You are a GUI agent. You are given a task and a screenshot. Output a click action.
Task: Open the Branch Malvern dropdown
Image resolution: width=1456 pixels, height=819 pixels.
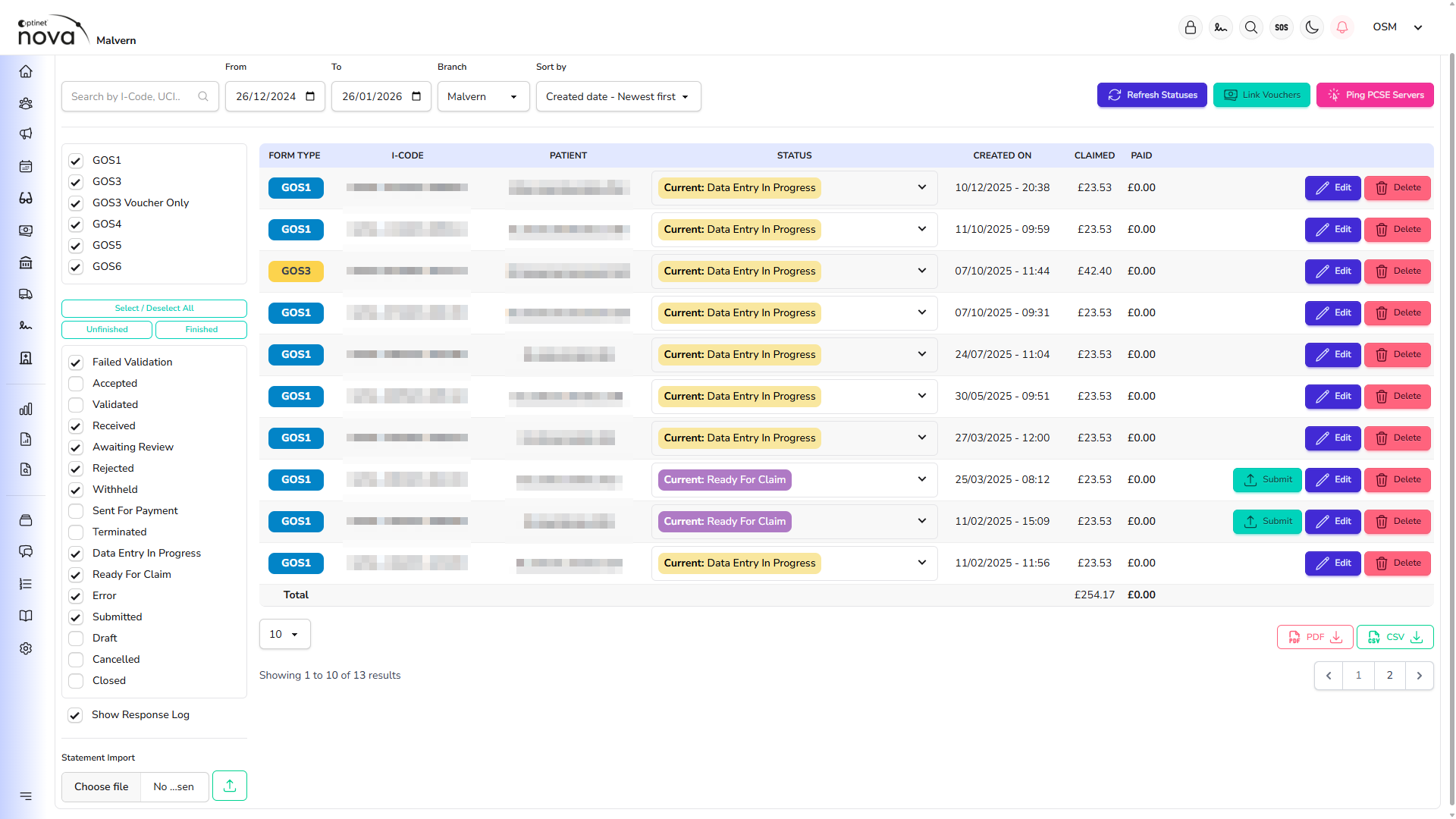pyautogui.click(x=483, y=96)
